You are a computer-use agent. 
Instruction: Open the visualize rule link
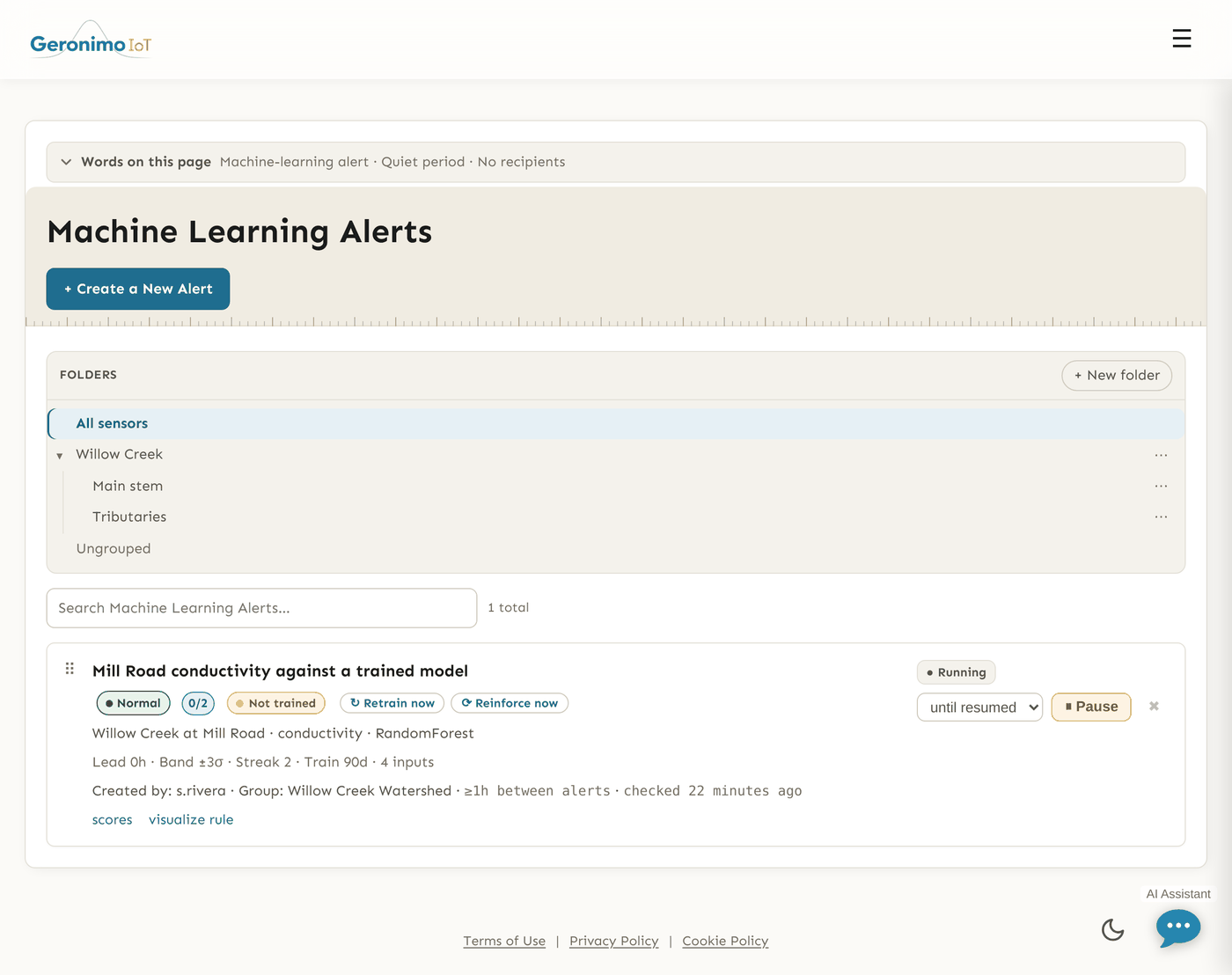(191, 819)
